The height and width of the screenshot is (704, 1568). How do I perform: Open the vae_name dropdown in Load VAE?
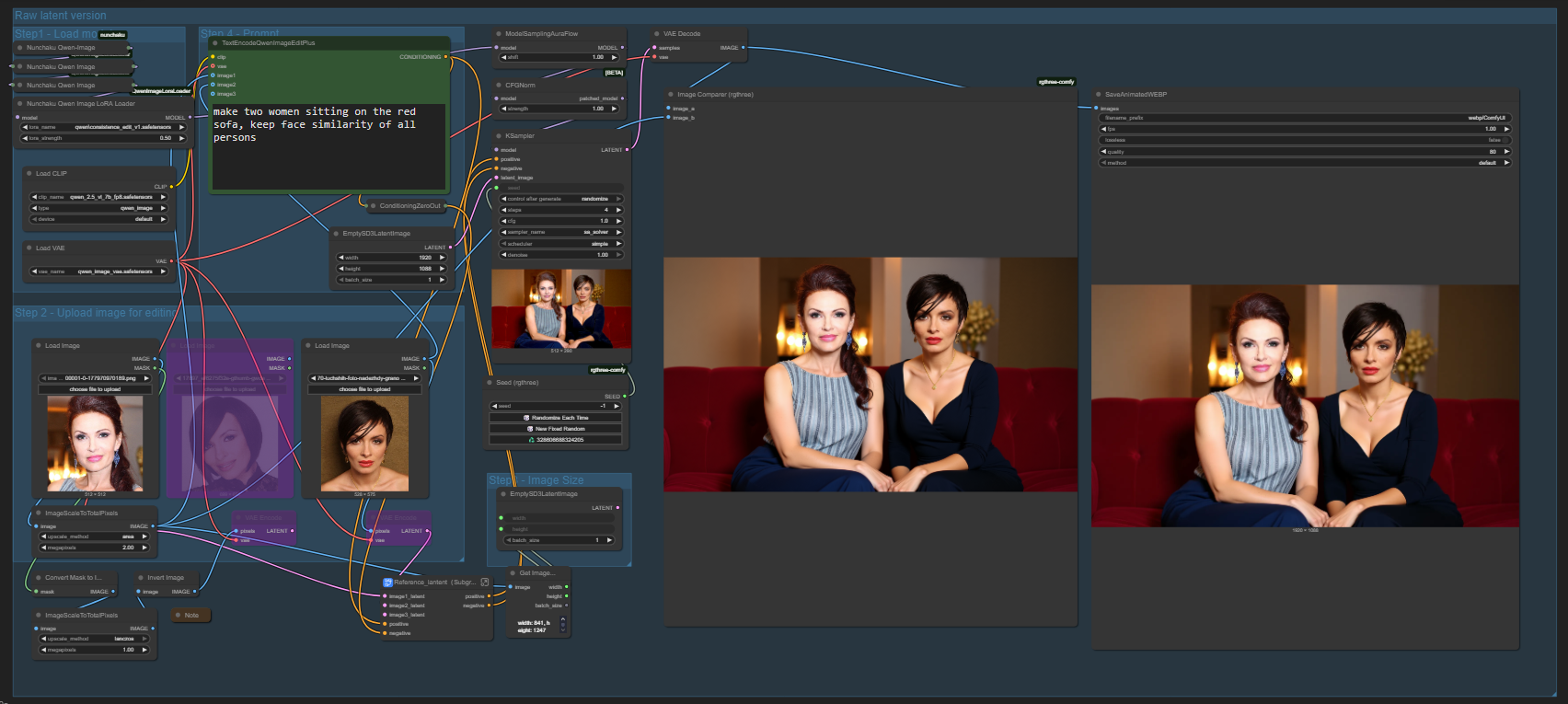[x=99, y=271]
